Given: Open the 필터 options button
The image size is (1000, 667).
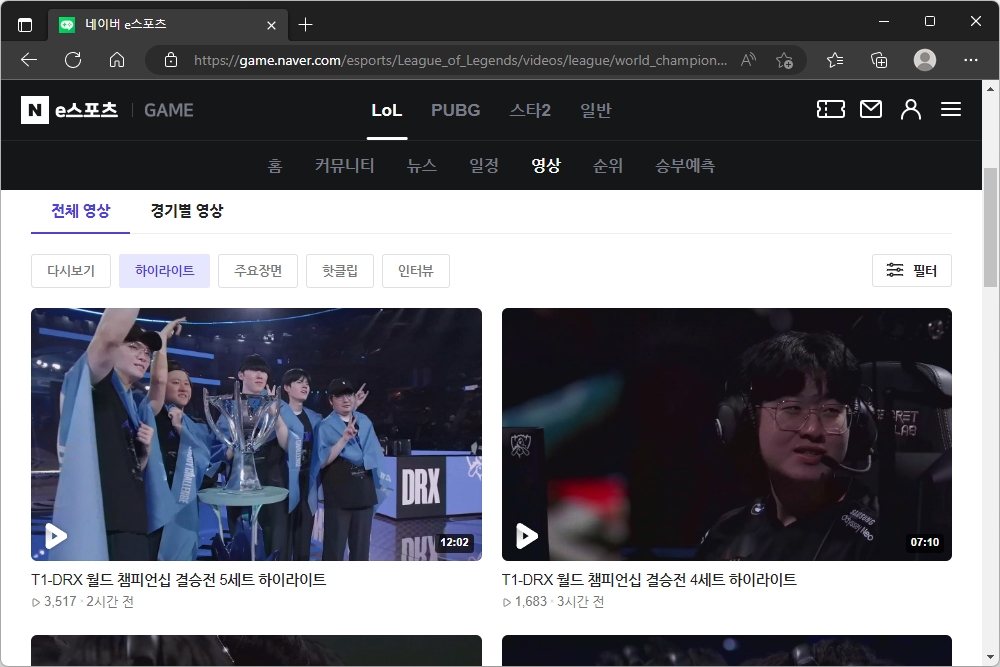Looking at the screenshot, I should [912, 271].
